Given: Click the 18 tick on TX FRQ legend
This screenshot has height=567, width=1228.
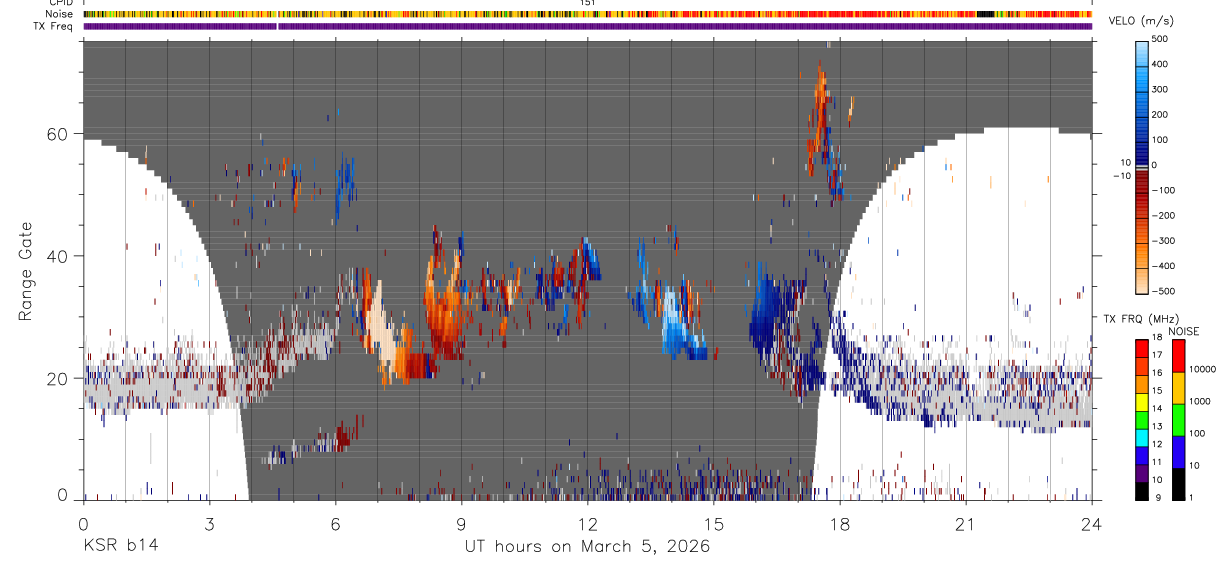Looking at the screenshot, I should point(1158,338).
